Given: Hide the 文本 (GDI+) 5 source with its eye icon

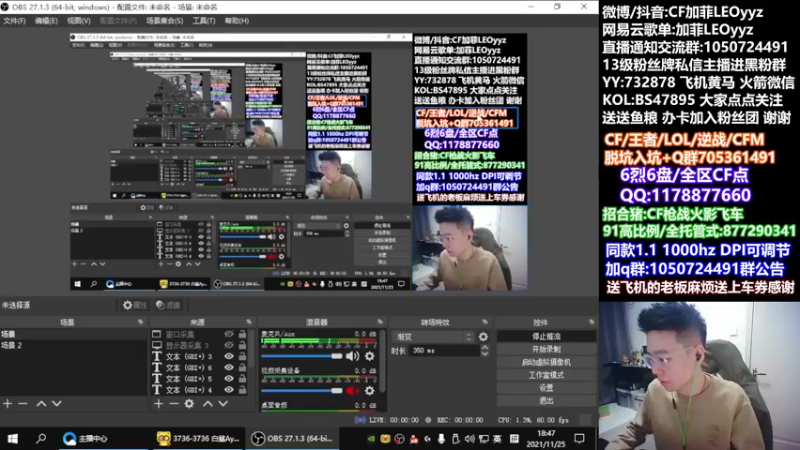Looking at the screenshot, I should 229,379.
